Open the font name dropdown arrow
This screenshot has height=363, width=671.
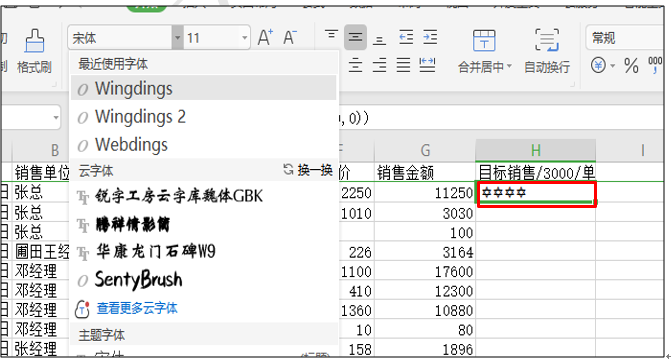point(177,38)
